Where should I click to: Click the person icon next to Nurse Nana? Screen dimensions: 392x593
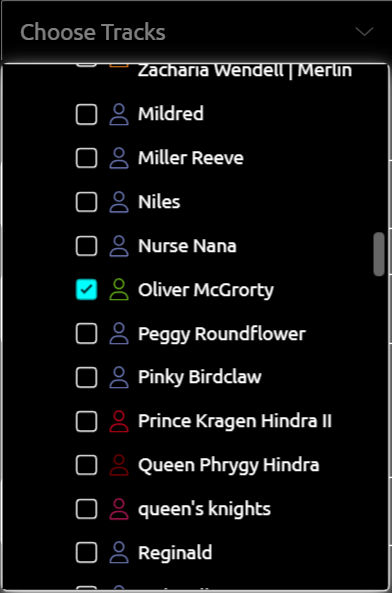tap(119, 246)
